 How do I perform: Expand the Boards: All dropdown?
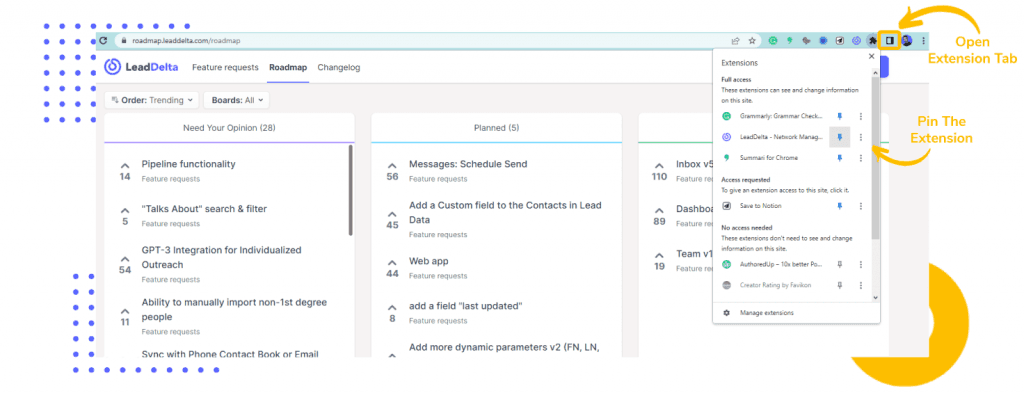click(x=236, y=101)
